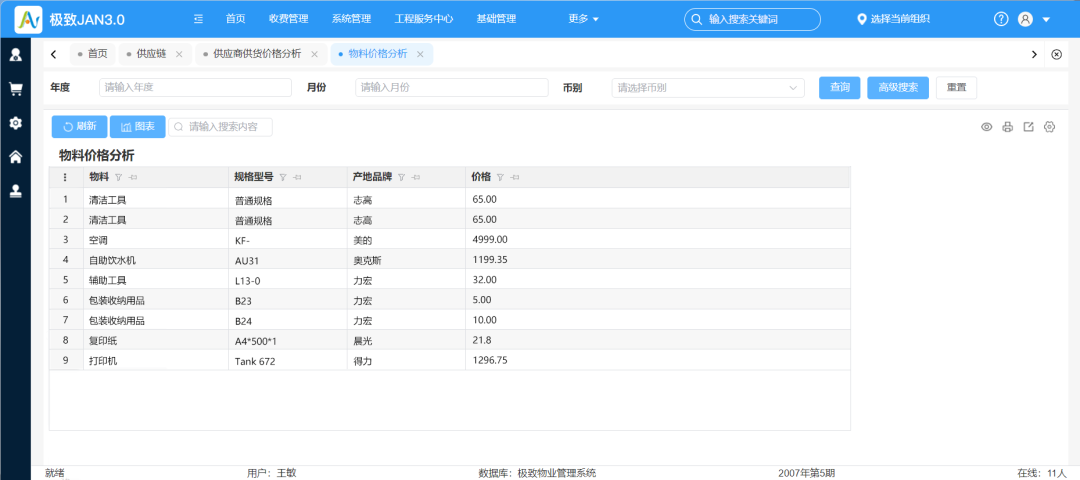Open the home icon in left sidebar
Image resolution: width=1080 pixels, height=480 pixels.
(15, 158)
